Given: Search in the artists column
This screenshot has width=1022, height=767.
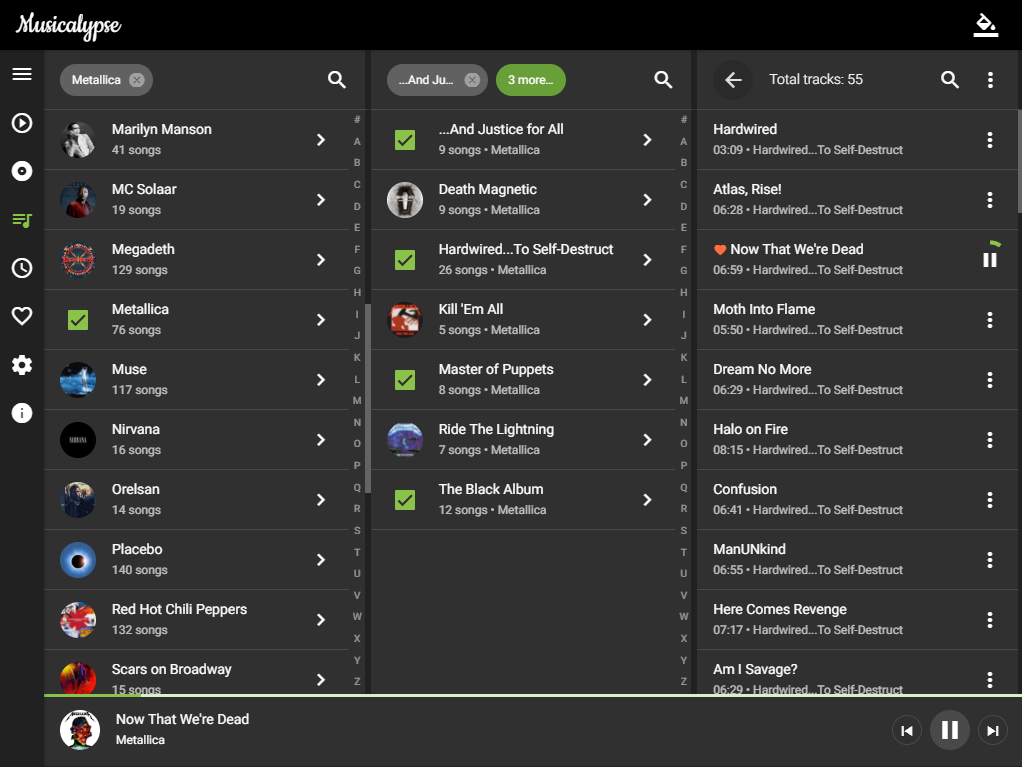Looking at the screenshot, I should pyautogui.click(x=336, y=80).
